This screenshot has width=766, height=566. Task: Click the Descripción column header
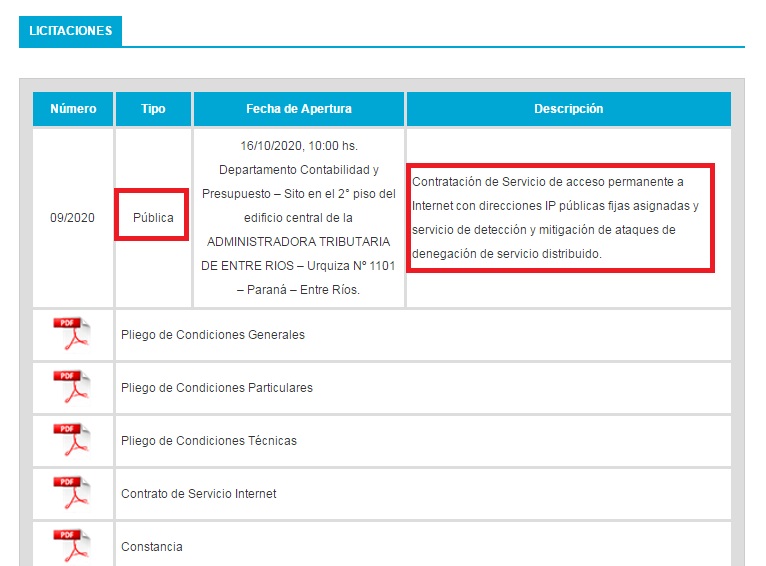tap(568, 109)
